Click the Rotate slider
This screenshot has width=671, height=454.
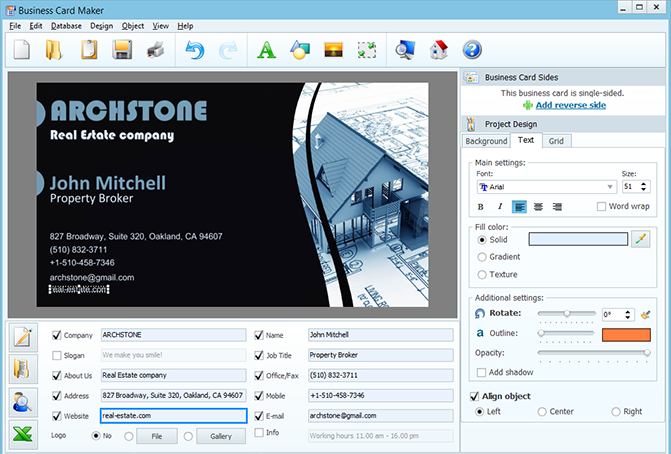[x=567, y=313]
